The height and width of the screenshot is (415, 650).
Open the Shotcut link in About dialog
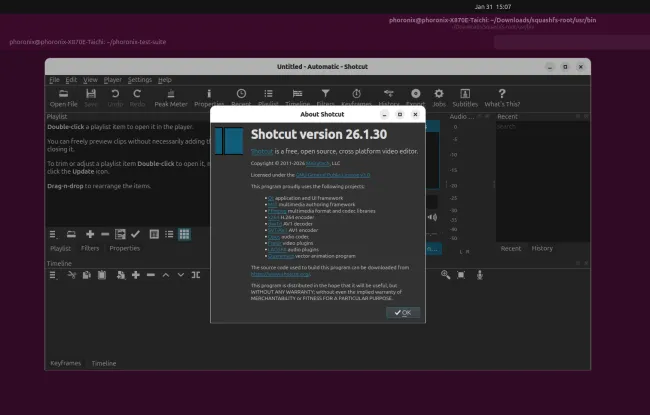pos(262,151)
